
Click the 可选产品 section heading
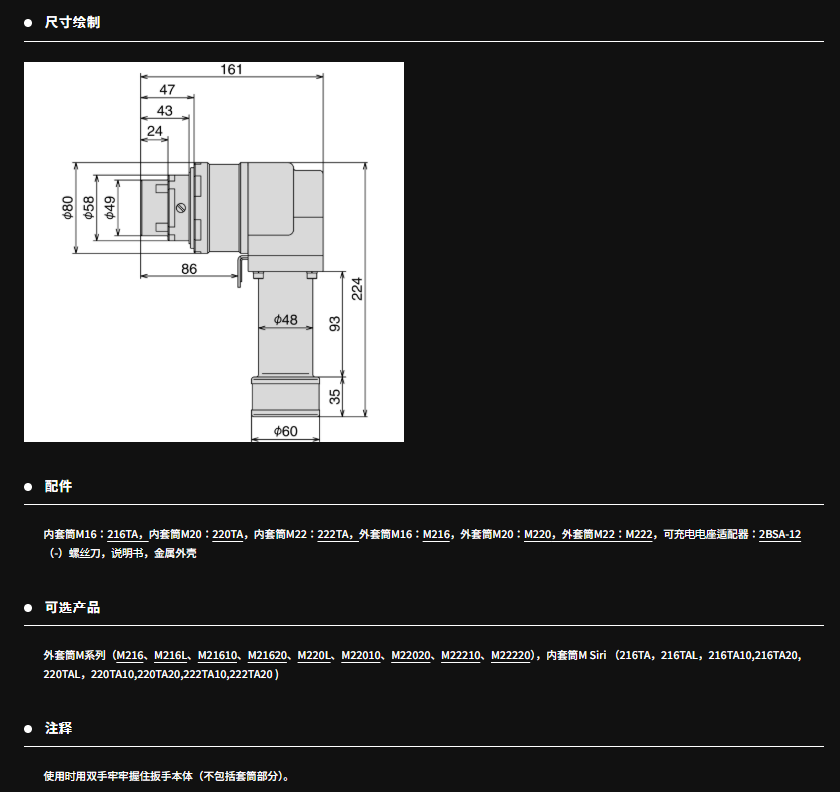pyautogui.click(x=72, y=607)
